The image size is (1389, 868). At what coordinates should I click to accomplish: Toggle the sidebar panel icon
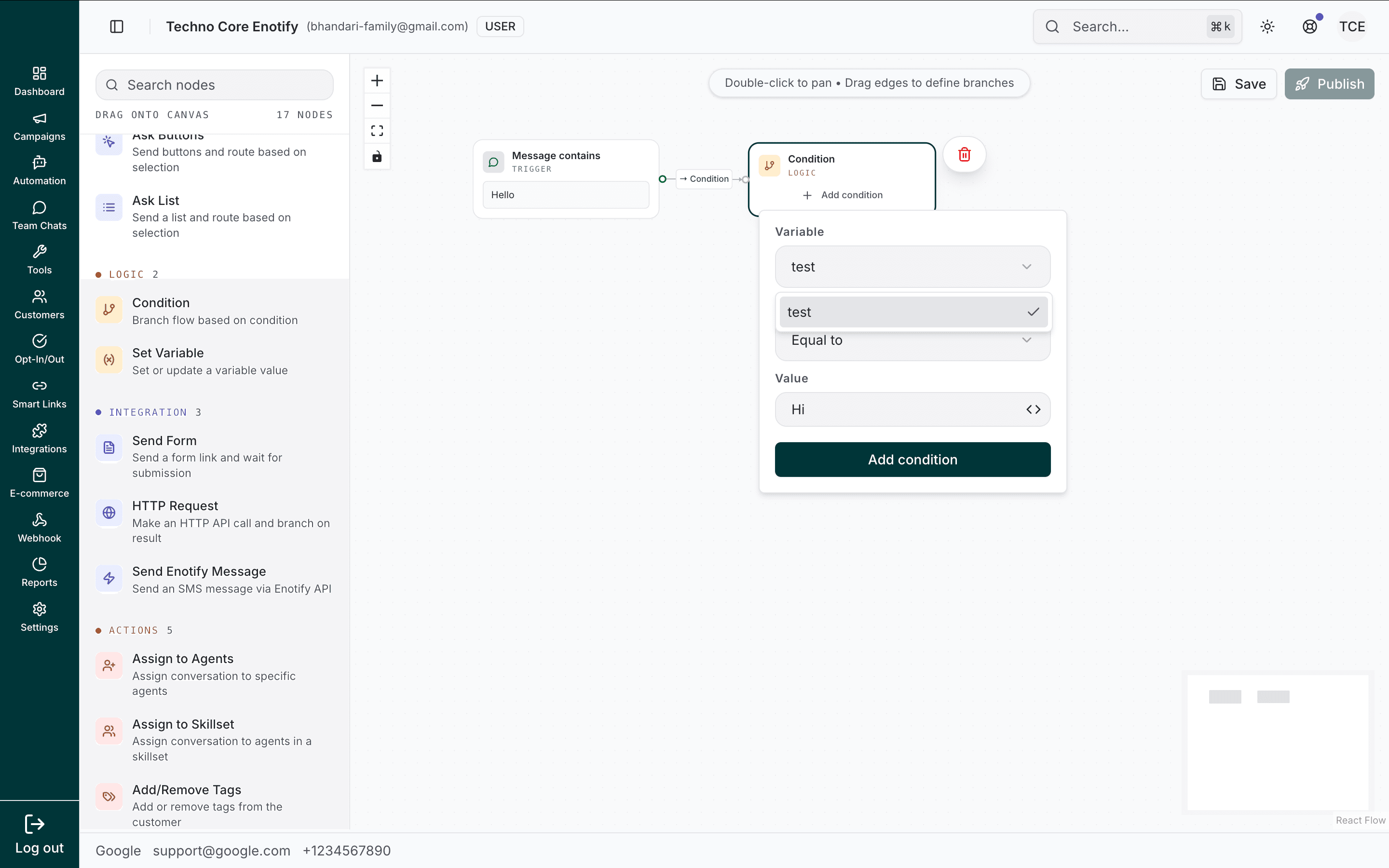(x=117, y=27)
